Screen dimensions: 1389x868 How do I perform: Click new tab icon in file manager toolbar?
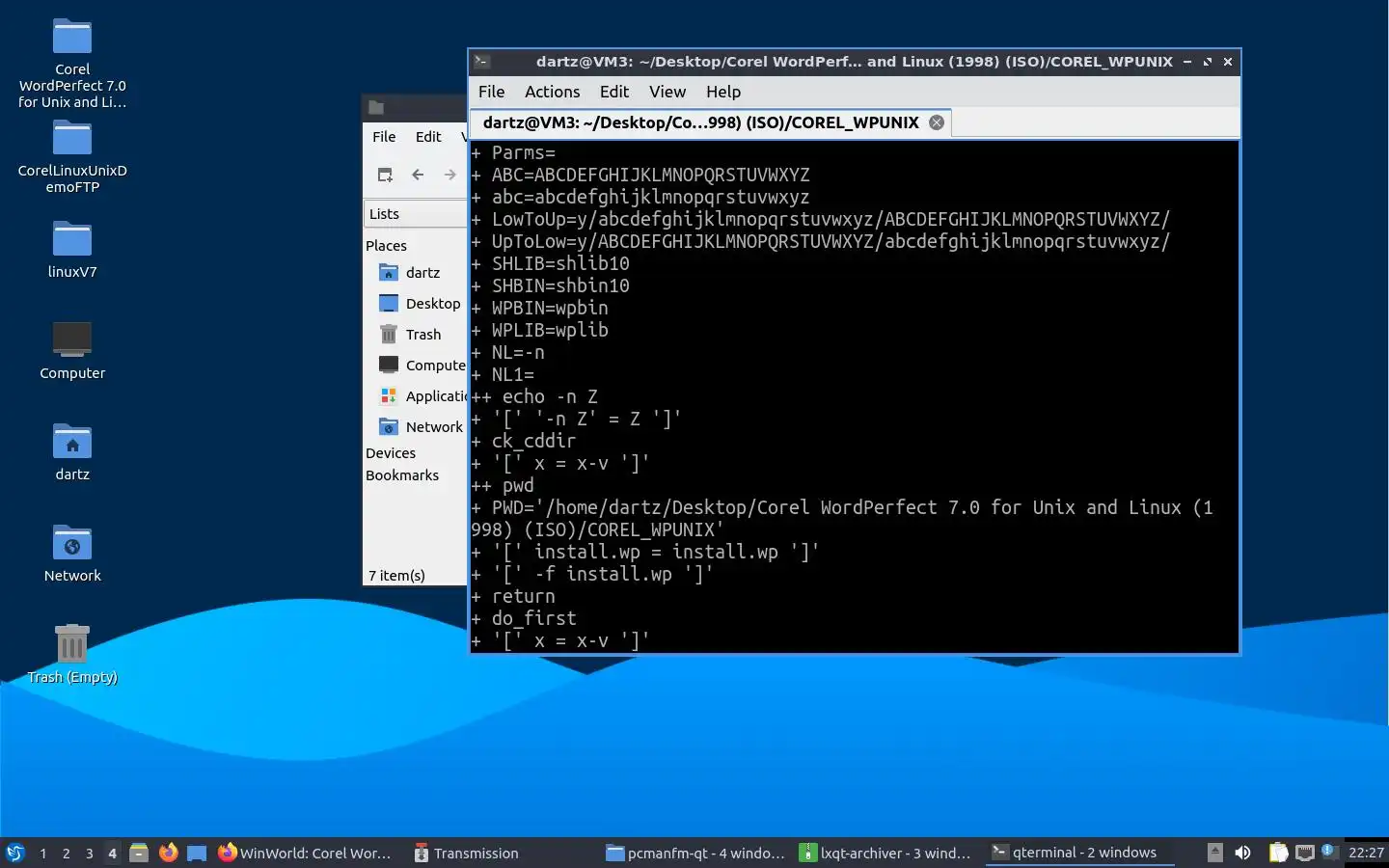(385, 175)
